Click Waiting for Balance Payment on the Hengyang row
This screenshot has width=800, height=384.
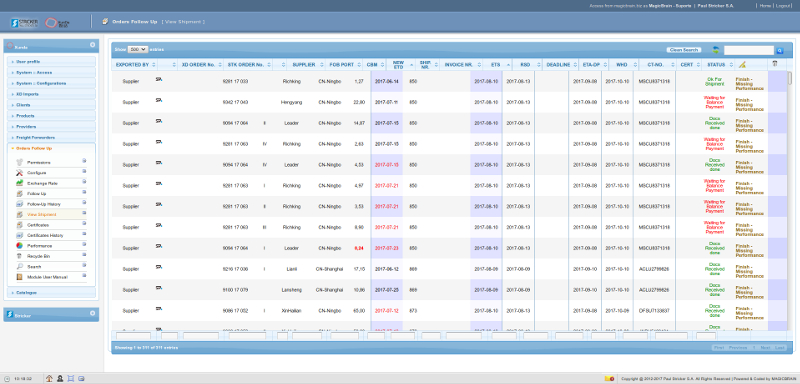pyautogui.click(x=714, y=103)
